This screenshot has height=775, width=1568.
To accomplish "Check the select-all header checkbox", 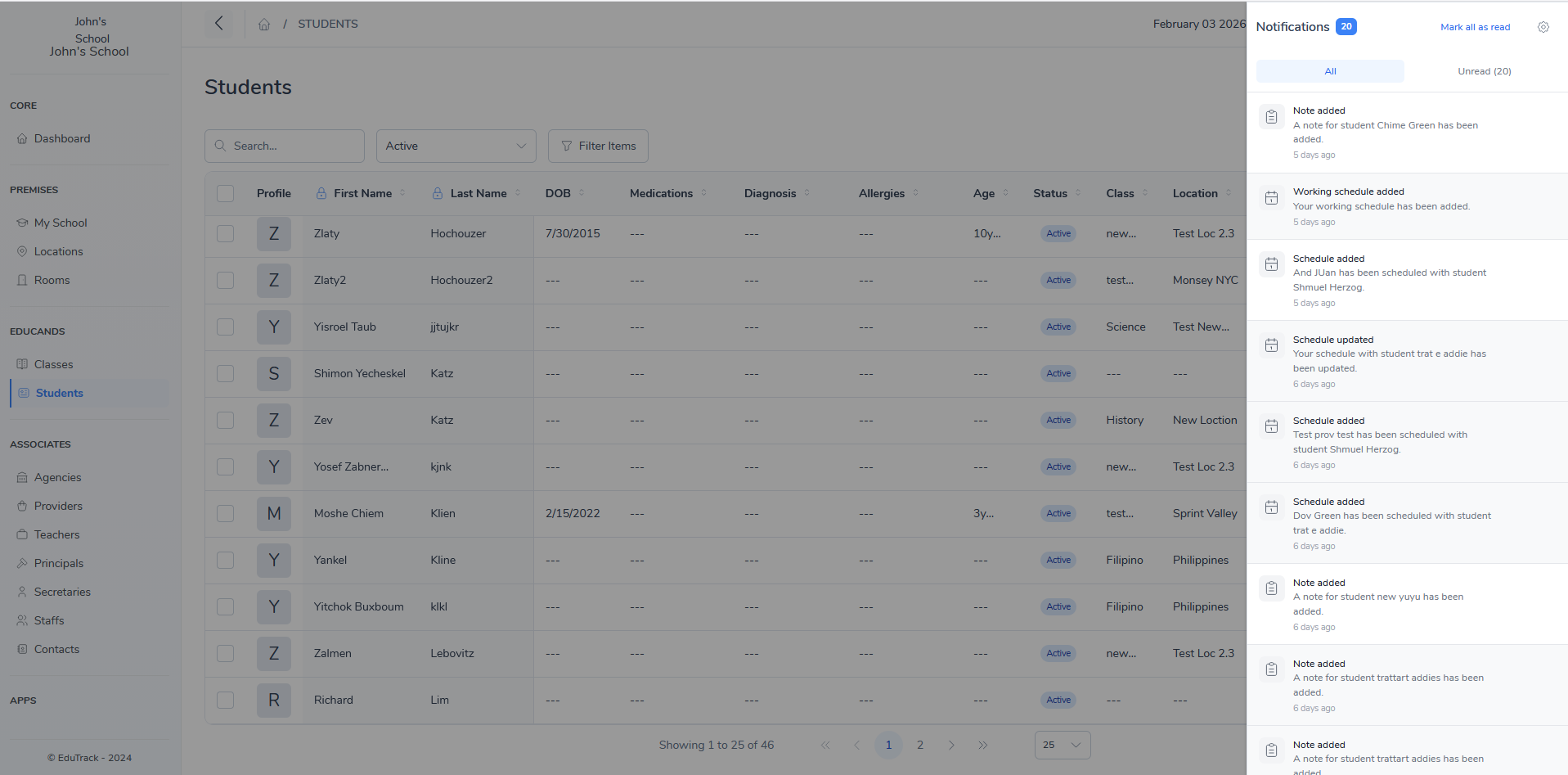I will (x=226, y=193).
